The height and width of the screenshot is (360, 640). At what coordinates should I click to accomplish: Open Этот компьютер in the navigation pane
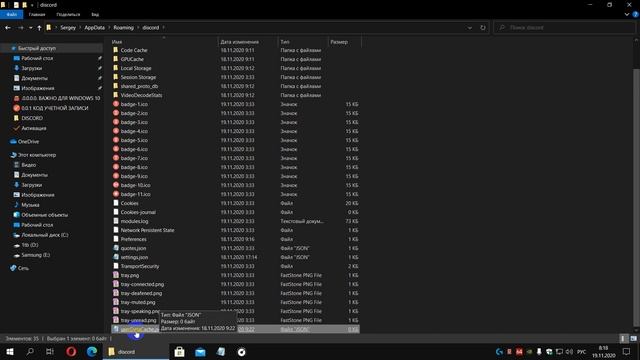click(37, 155)
